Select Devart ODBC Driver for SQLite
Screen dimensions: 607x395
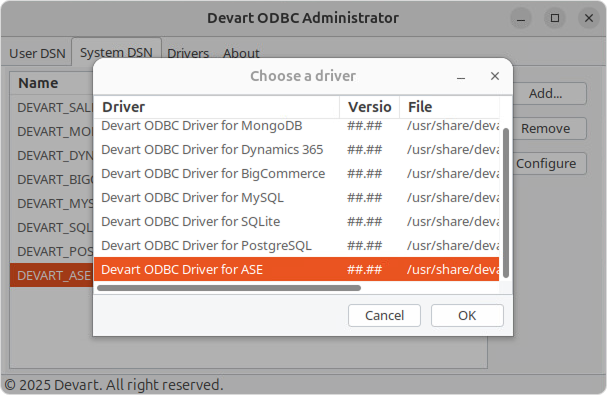(297, 222)
